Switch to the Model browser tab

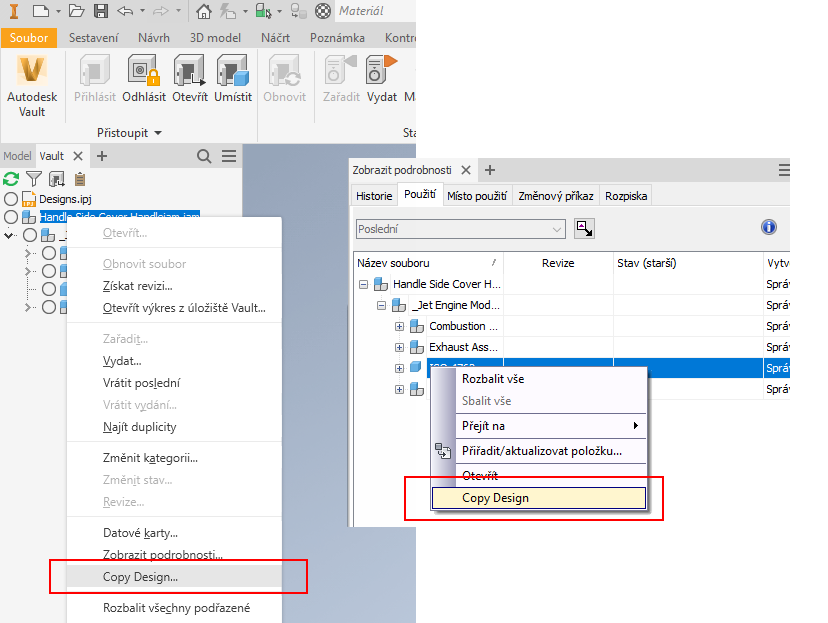pyautogui.click(x=17, y=156)
